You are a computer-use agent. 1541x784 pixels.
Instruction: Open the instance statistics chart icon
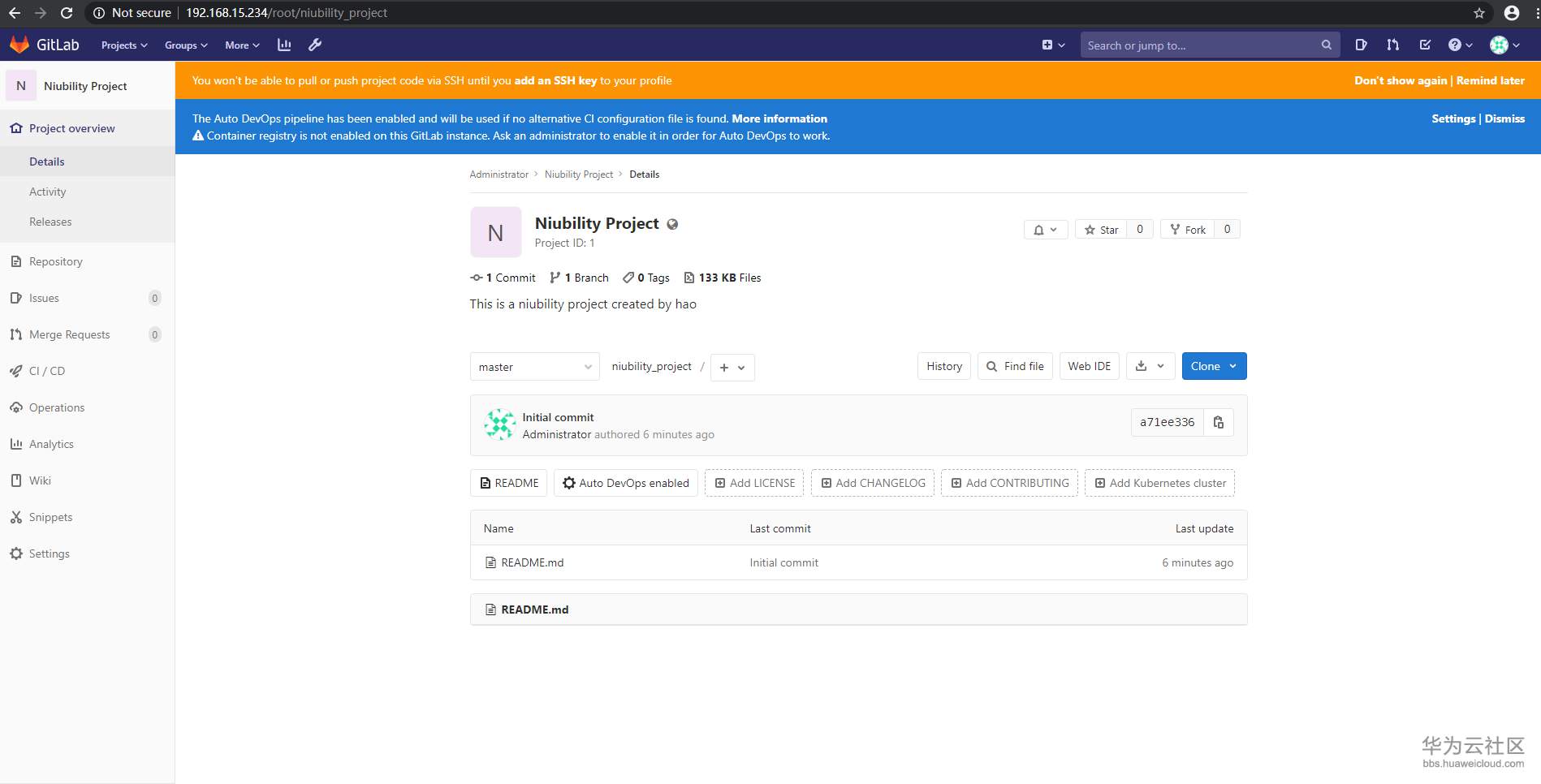tap(284, 45)
